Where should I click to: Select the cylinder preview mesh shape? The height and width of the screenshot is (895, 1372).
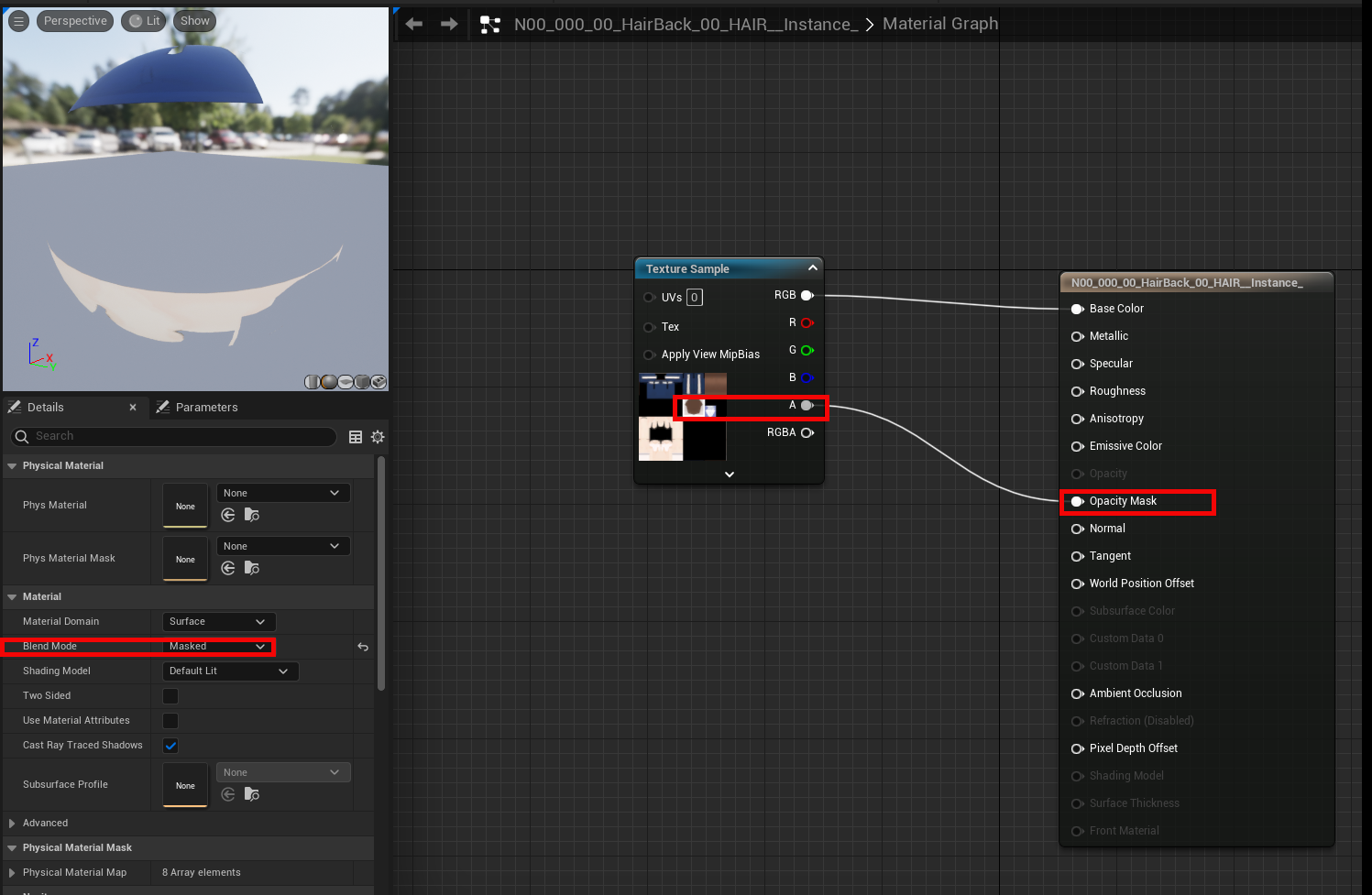coord(313,381)
